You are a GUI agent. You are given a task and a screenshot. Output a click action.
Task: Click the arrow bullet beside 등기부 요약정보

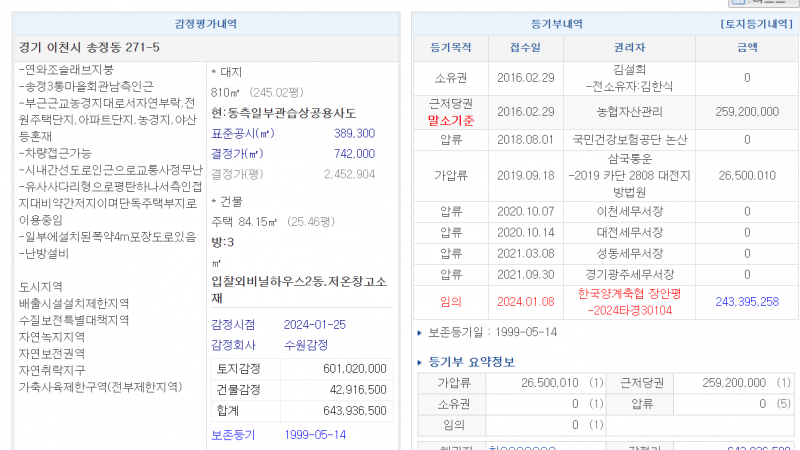[418, 361]
